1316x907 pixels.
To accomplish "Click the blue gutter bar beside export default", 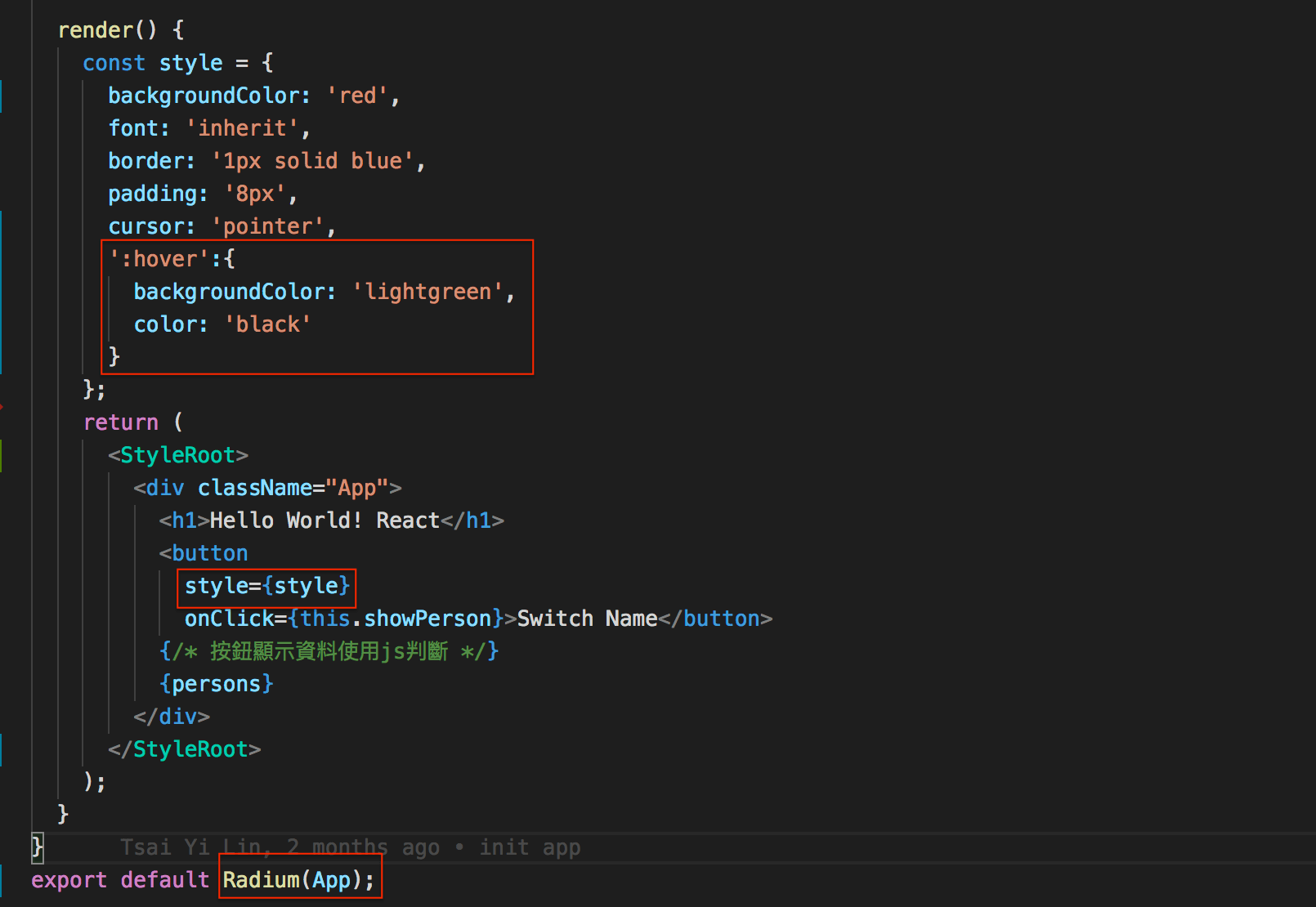I will click(x=3, y=880).
